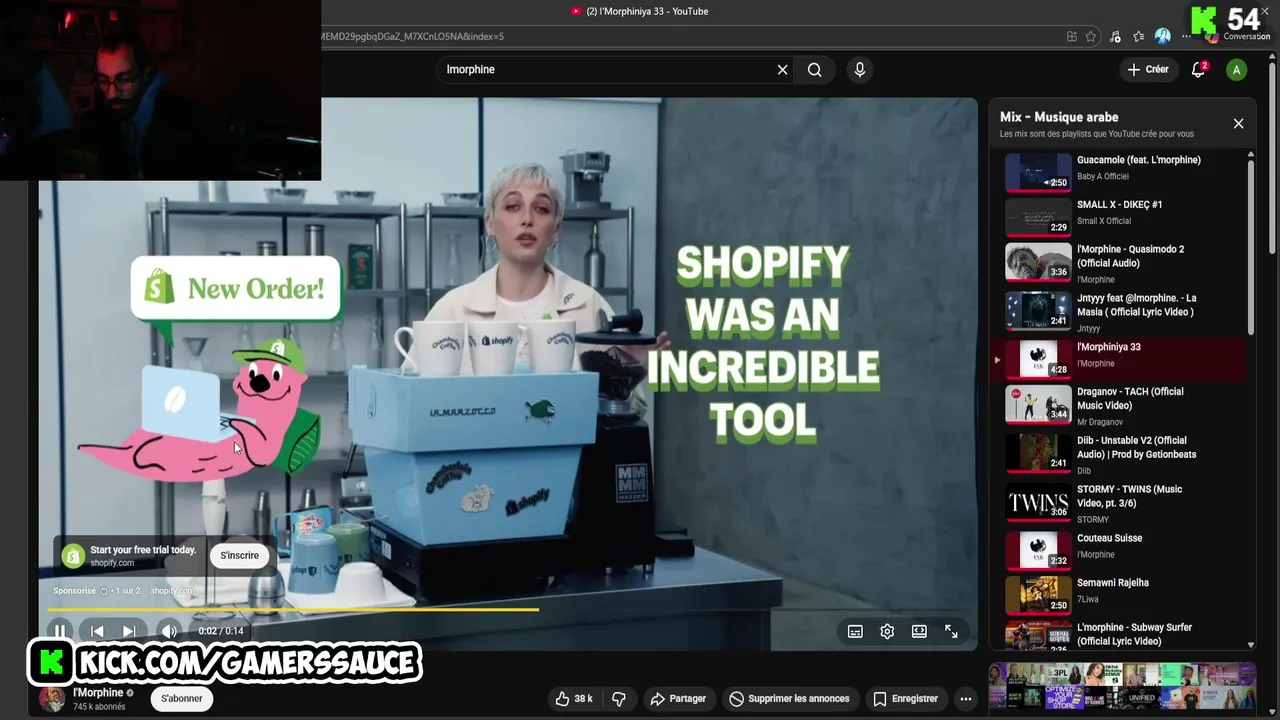1280x720 pixels.
Task: Bookmark this page with the star icon
Action: pyautogui.click(x=1091, y=36)
